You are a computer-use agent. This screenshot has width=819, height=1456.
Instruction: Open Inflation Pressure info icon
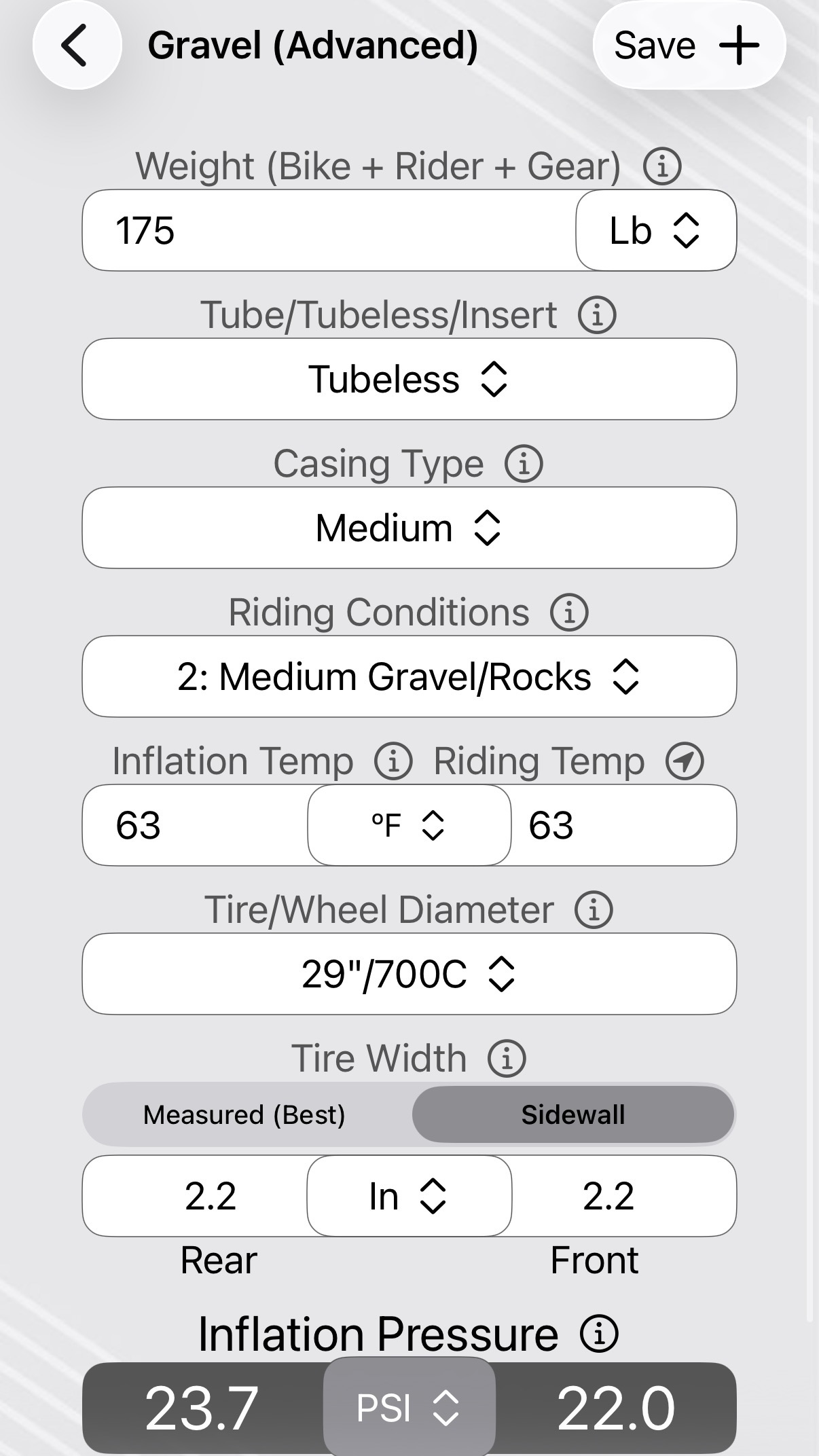coord(599,1333)
